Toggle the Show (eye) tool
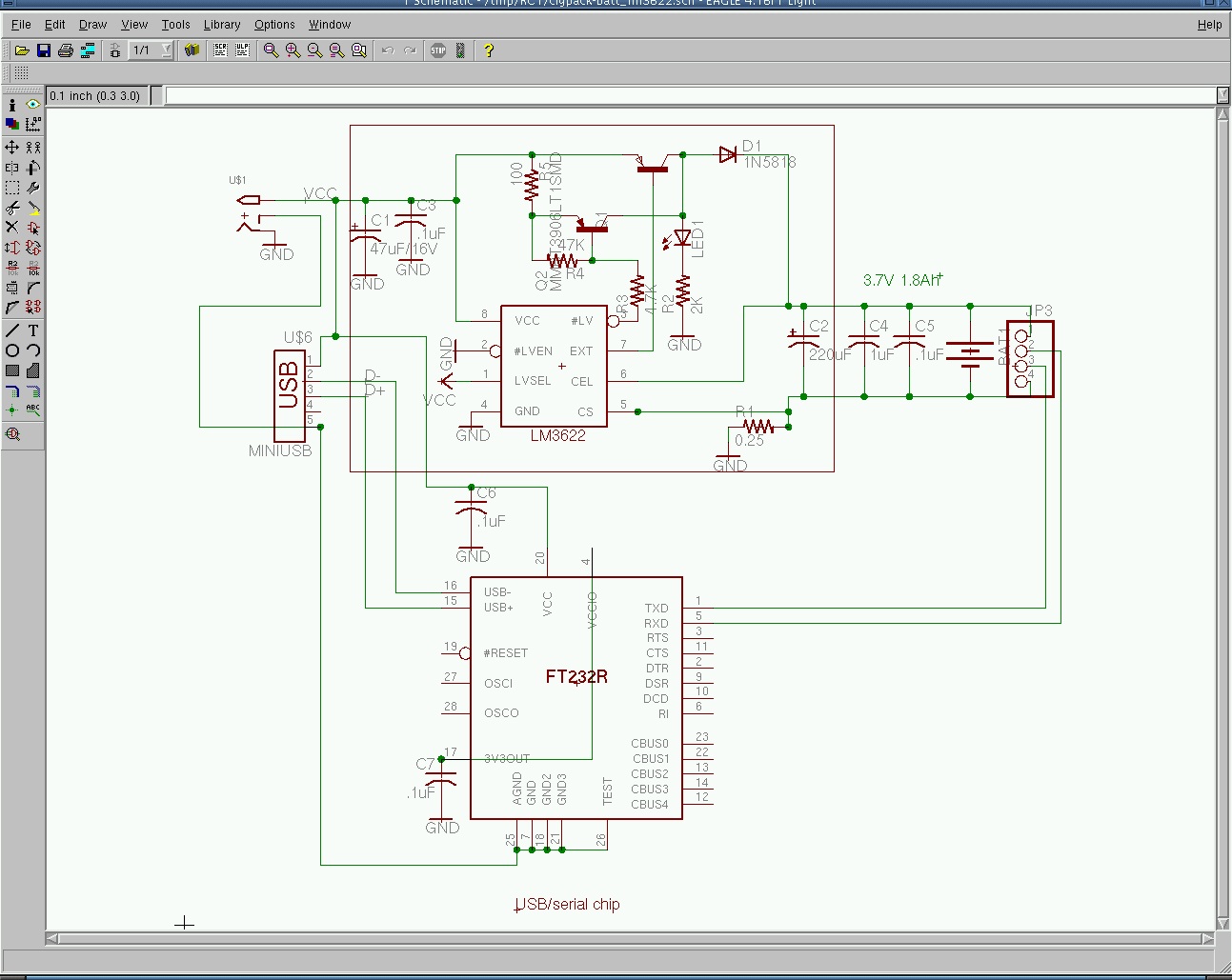Screen dimensions: 1232x980 (x=33, y=104)
